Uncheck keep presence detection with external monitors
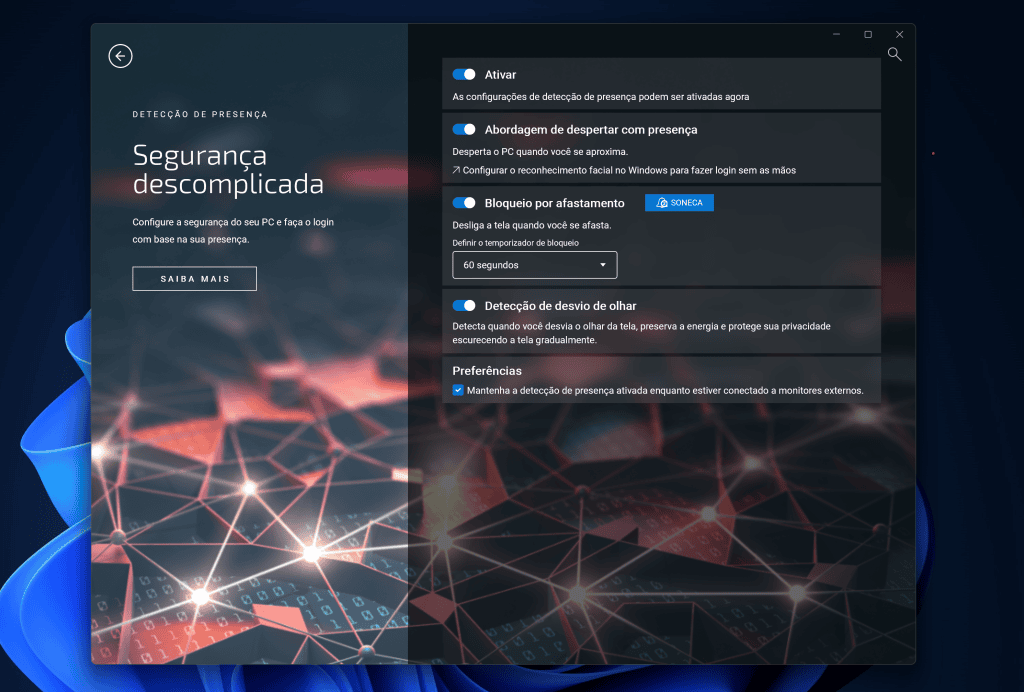 [458, 390]
